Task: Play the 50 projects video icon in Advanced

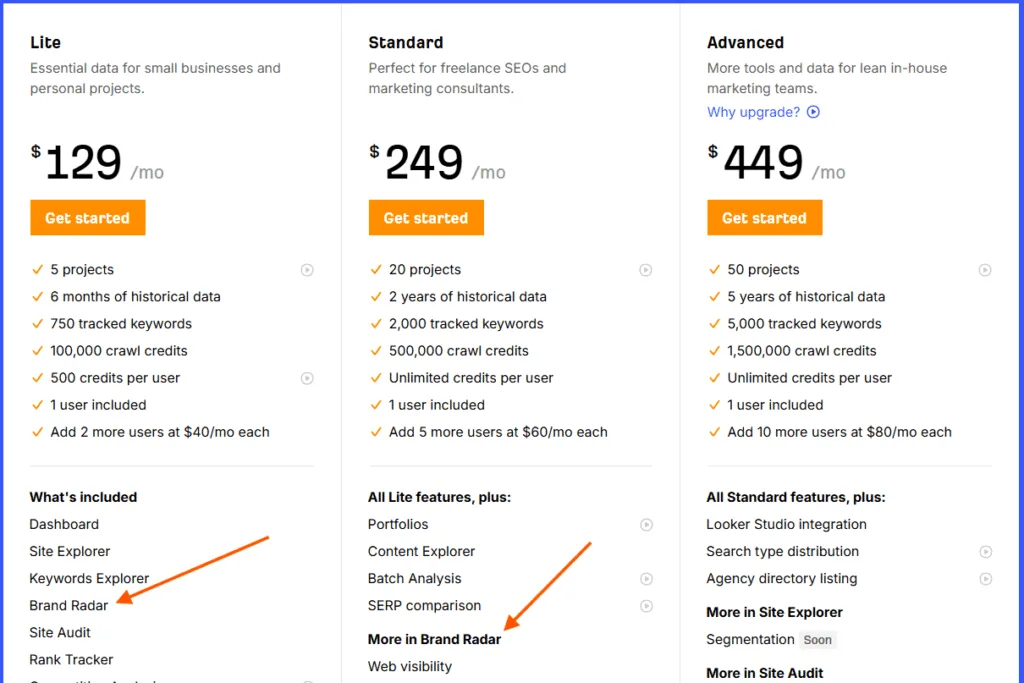Action: [985, 270]
